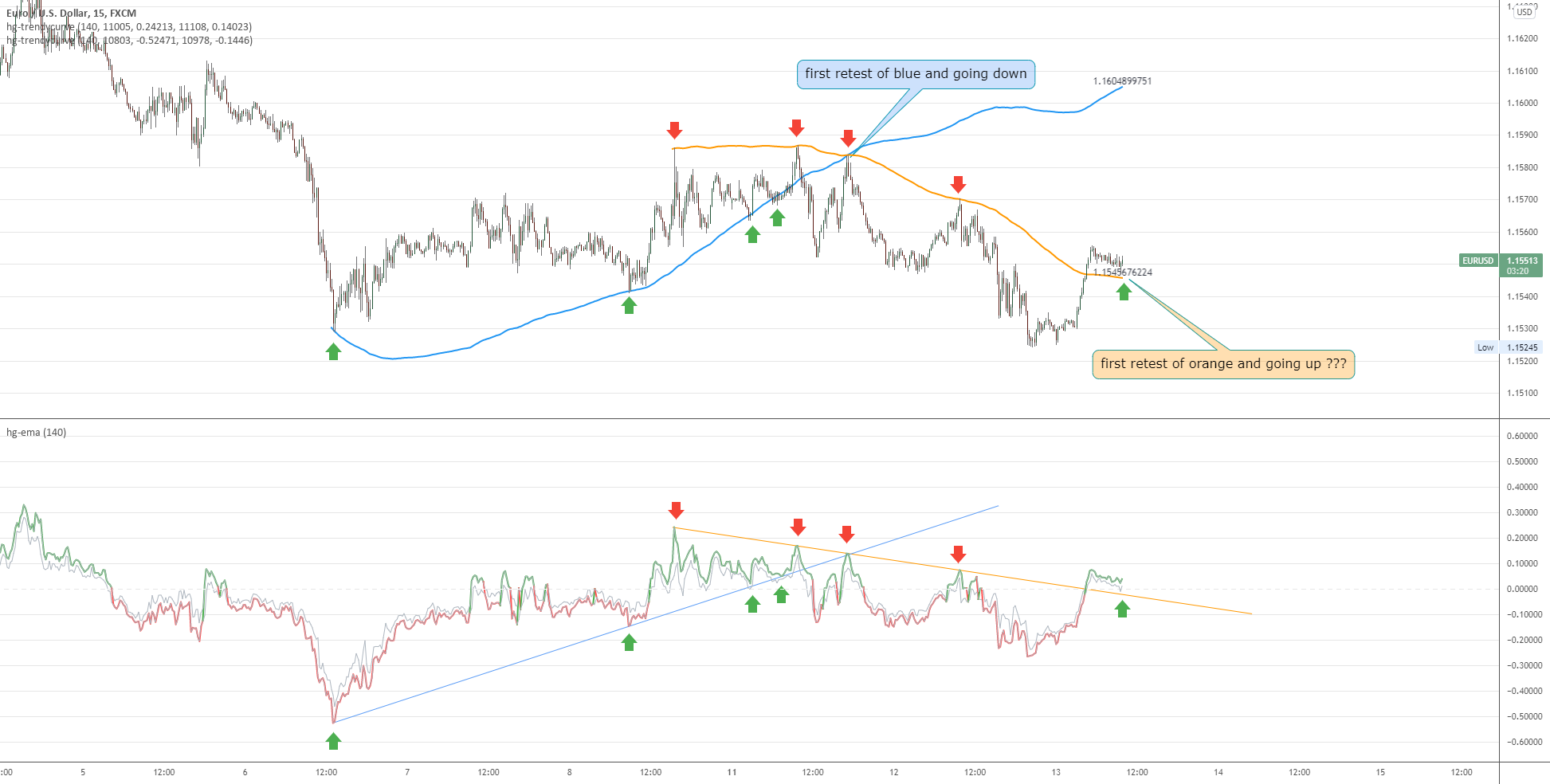The height and width of the screenshot is (784, 1550).
Task: Select red down arrow above the hg-ema pane's highest peak
Action: click(676, 510)
